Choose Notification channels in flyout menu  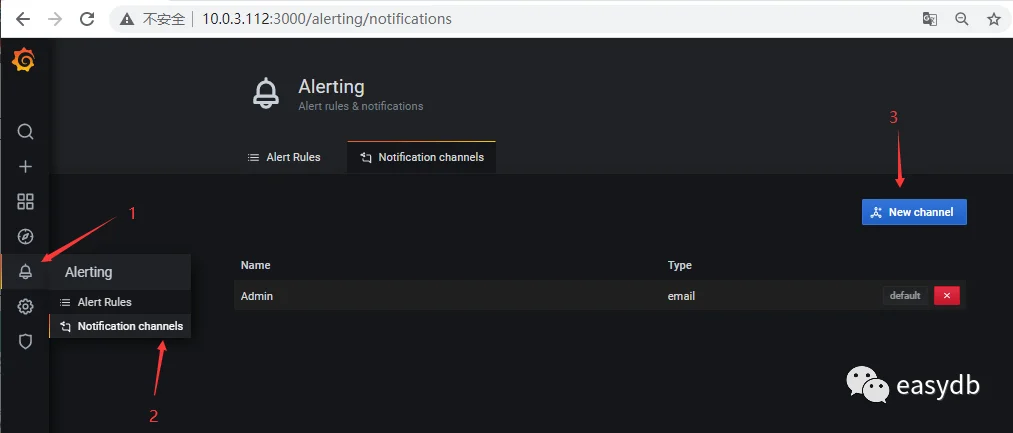click(x=120, y=326)
